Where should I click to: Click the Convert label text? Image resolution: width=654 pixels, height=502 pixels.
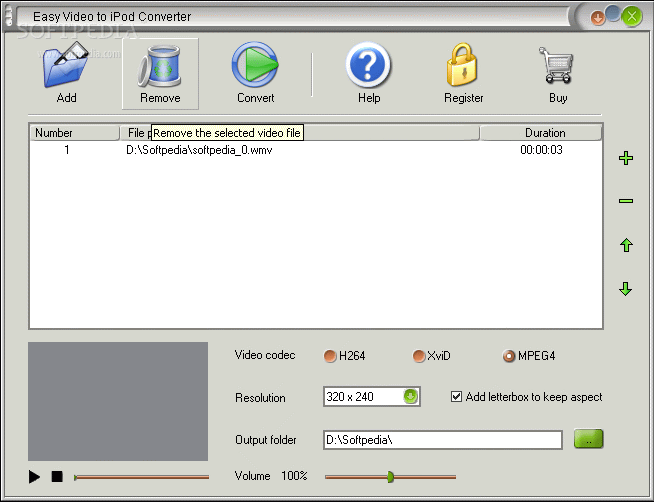point(255,98)
